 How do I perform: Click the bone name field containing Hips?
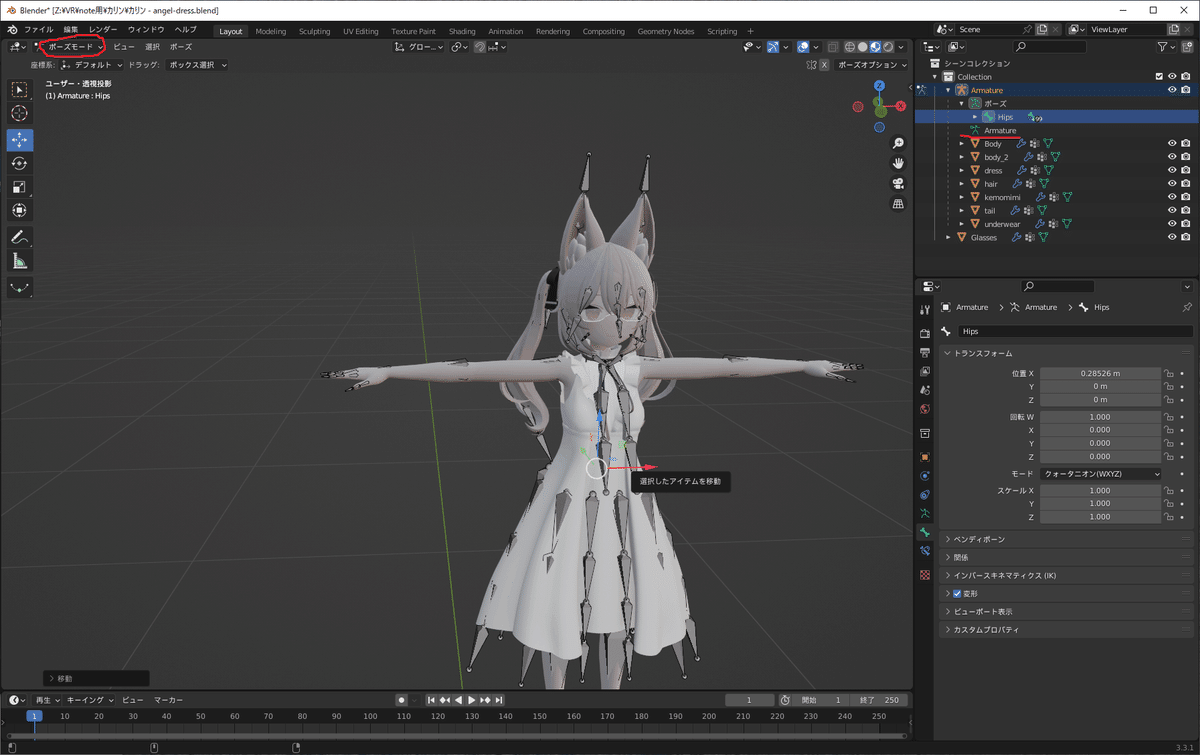[x=1075, y=331]
